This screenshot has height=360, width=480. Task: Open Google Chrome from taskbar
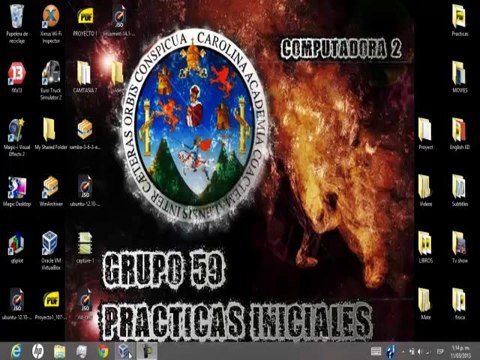(103, 351)
